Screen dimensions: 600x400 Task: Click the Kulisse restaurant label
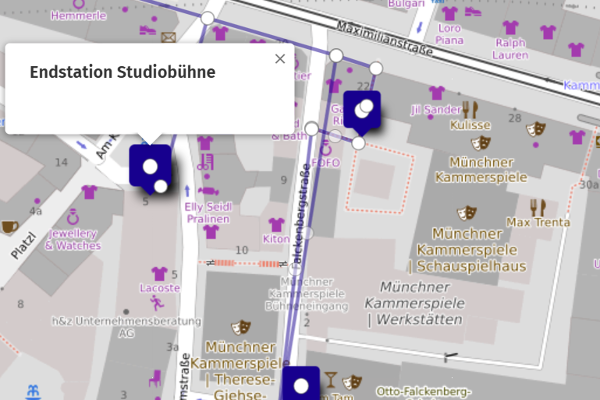(470, 125)
